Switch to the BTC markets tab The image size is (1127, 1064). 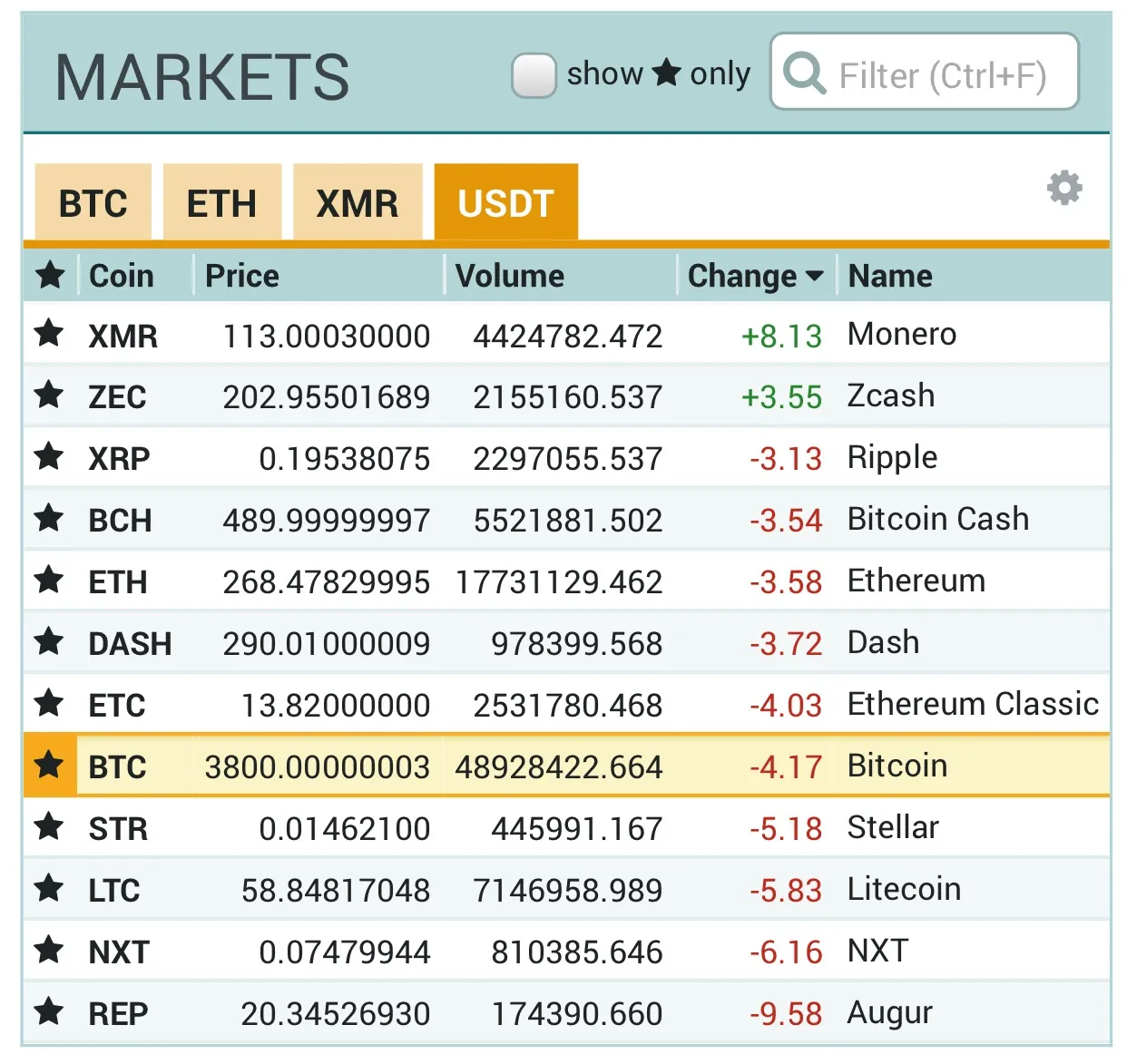point(93,202)
